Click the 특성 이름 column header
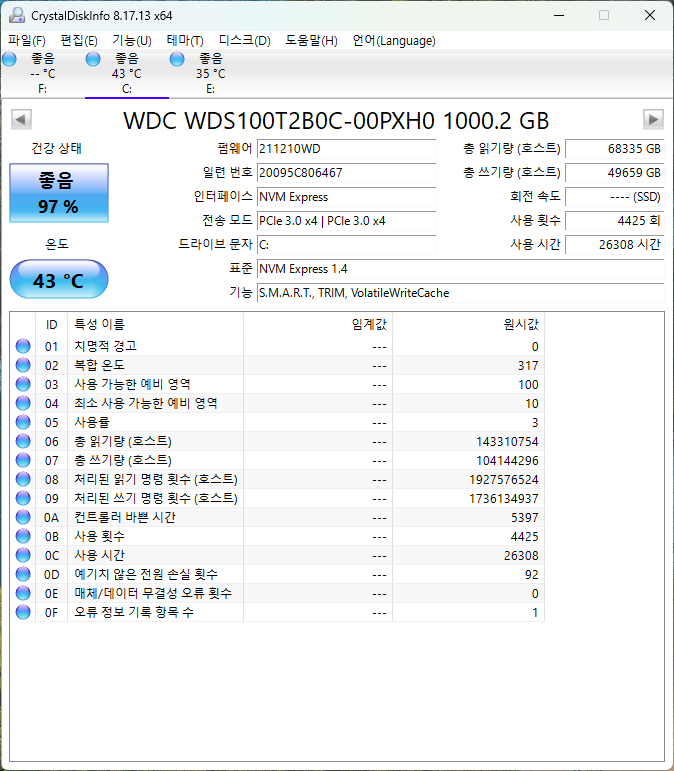674x771 pixels. pos(155,325)
